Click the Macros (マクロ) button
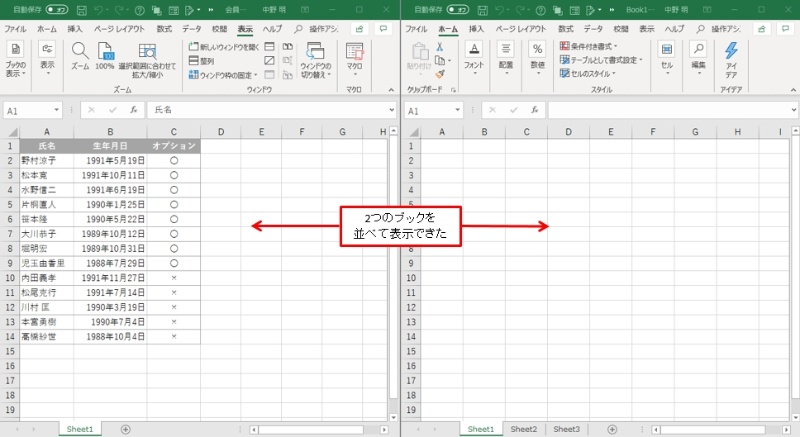 [354, 58]
